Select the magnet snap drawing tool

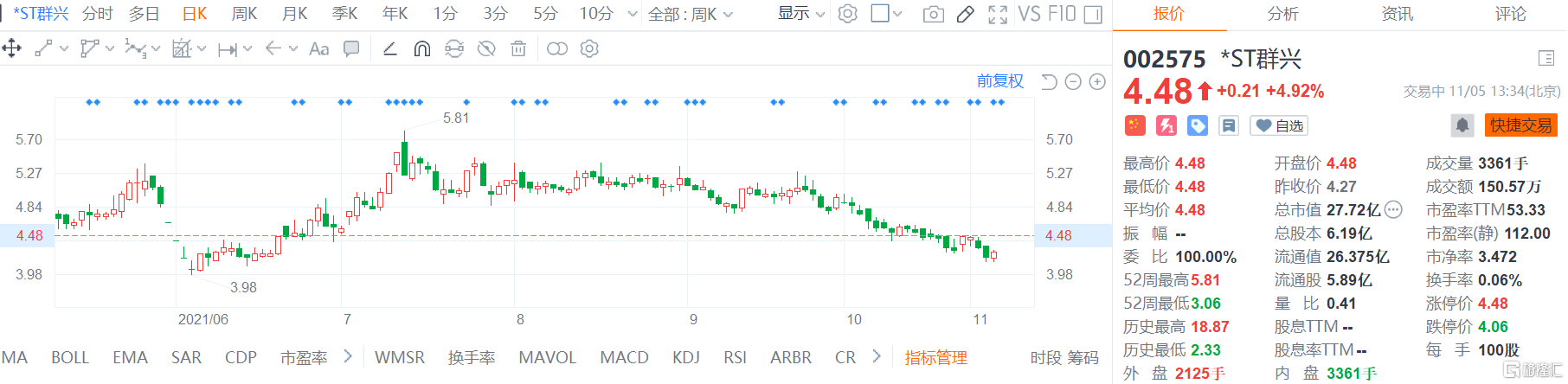point(422,49)
